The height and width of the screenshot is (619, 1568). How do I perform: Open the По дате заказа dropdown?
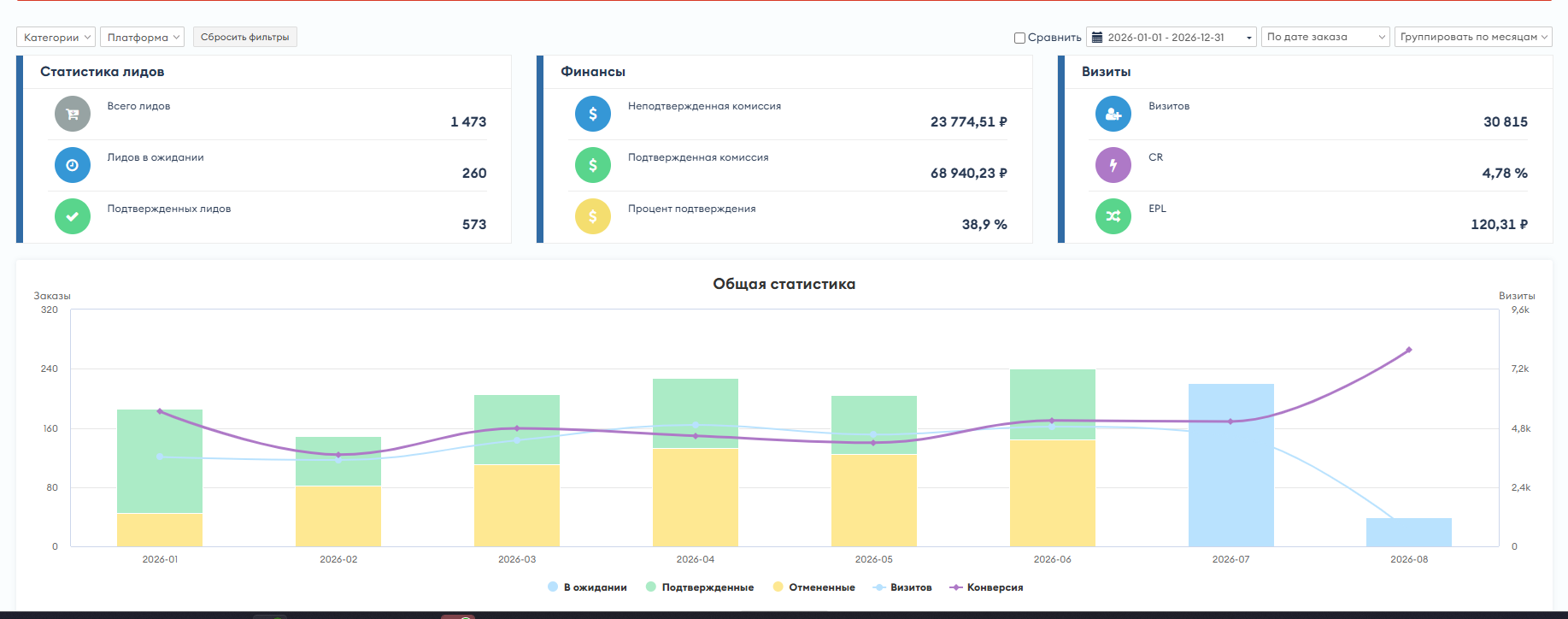pos(1325,37)
